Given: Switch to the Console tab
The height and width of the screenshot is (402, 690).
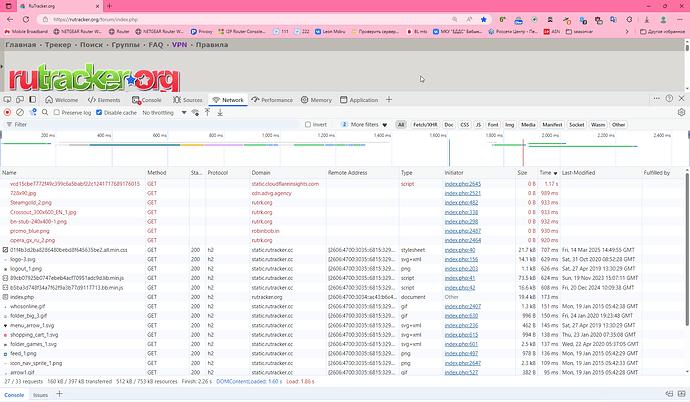Looking at the screenshot, I should [x=147, y=100].
